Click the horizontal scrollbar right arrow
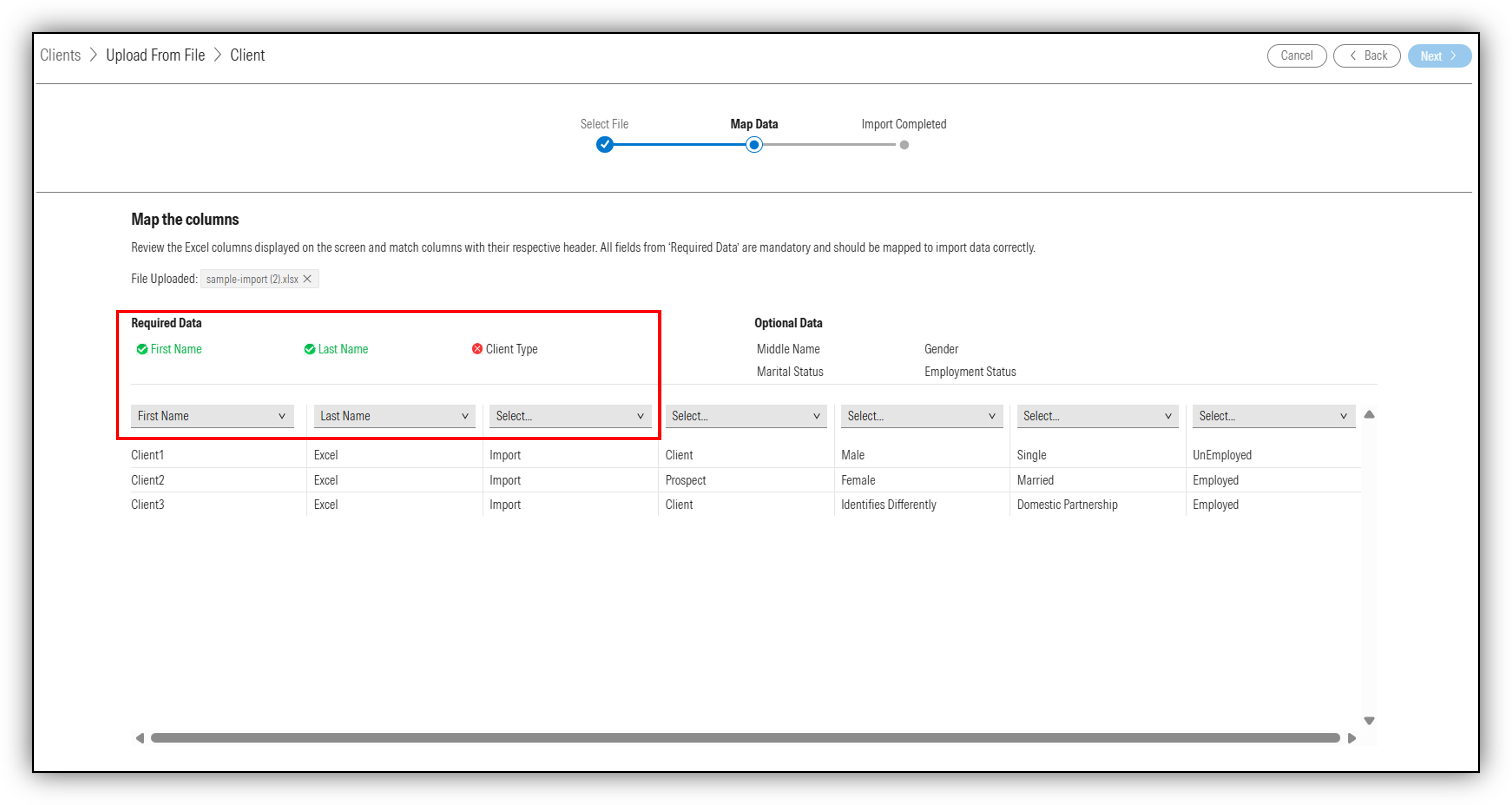Image resolution: width=1512 pixels, height=805 pixels. click(1352, 738)
